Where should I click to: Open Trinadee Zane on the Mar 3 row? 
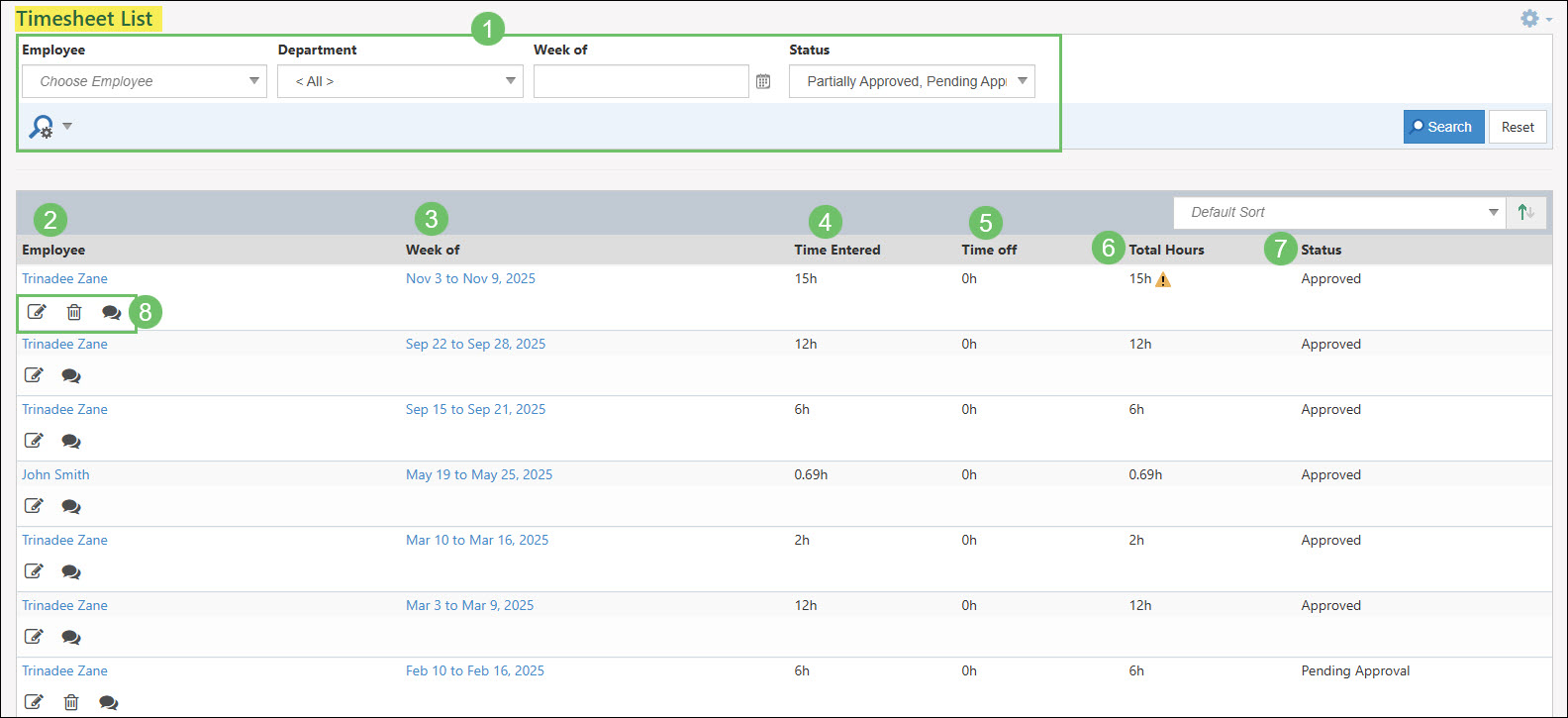64,605
